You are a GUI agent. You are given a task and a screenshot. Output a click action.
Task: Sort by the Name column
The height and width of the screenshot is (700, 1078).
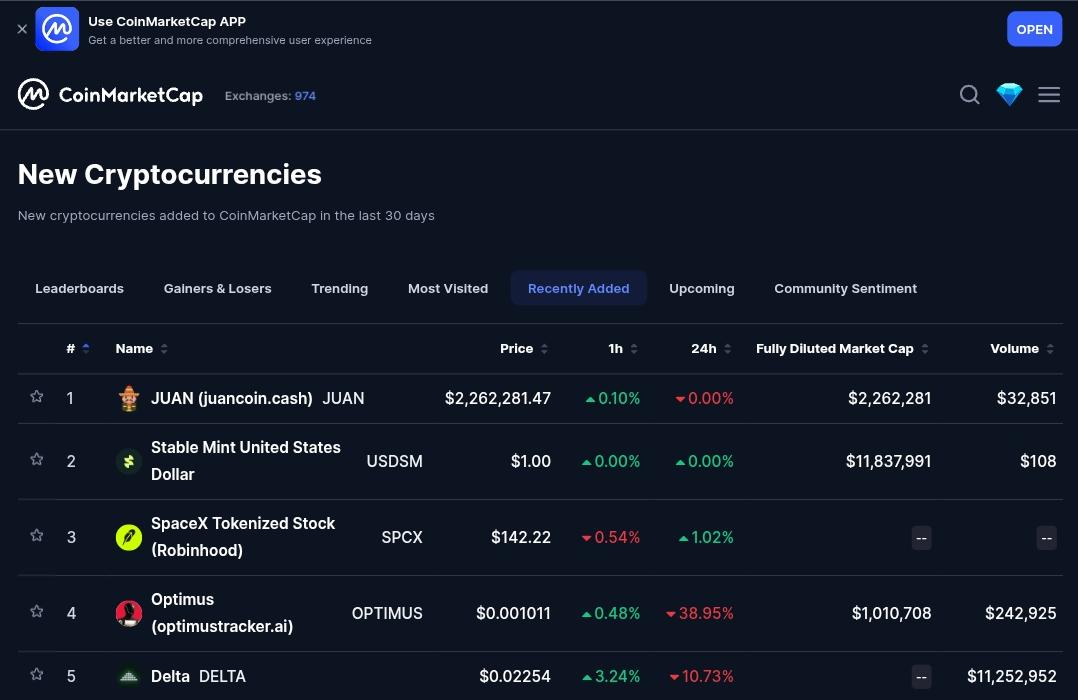click(142, 349)
